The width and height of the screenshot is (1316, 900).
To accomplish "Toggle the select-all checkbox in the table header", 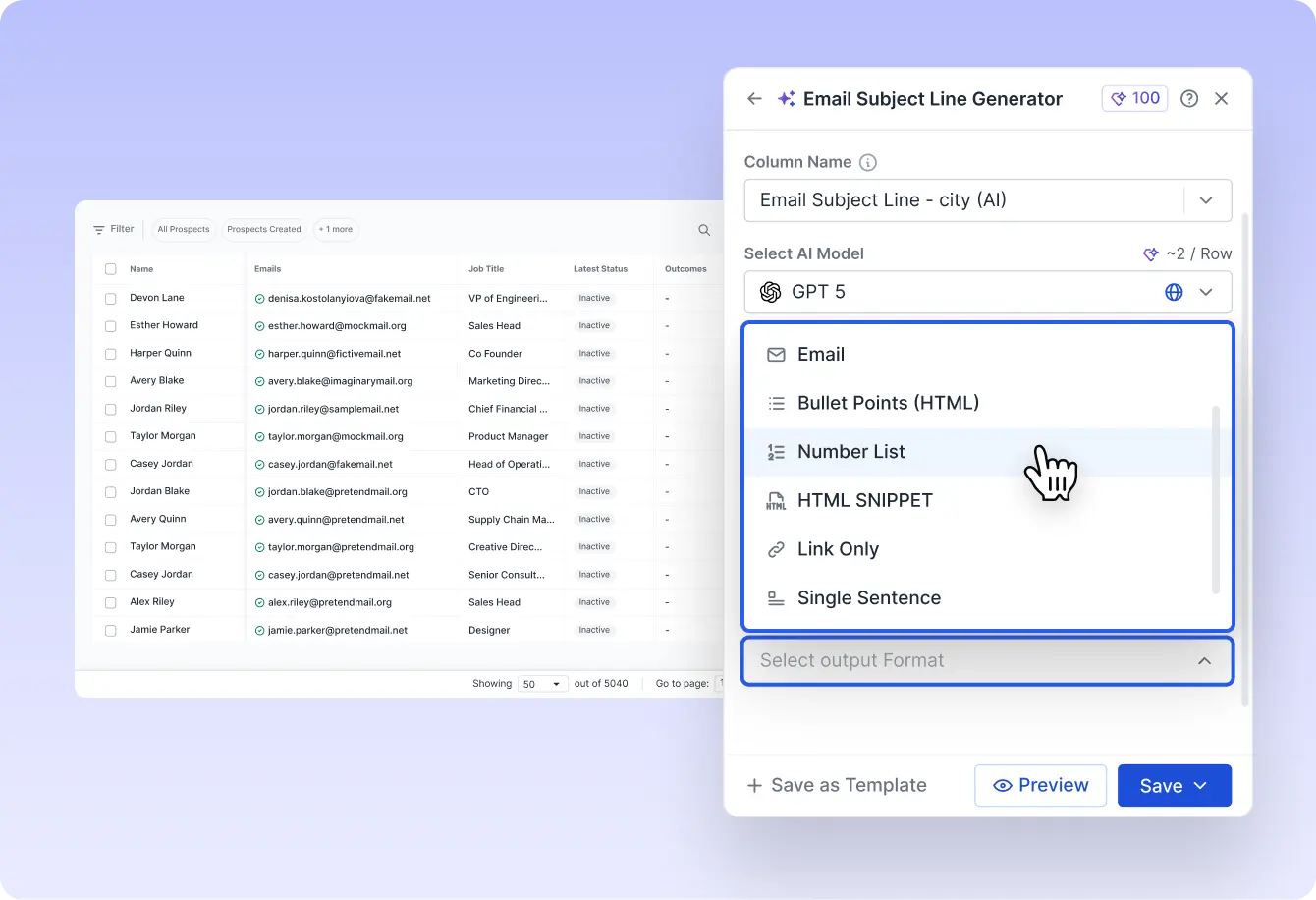I will point(109,269).
